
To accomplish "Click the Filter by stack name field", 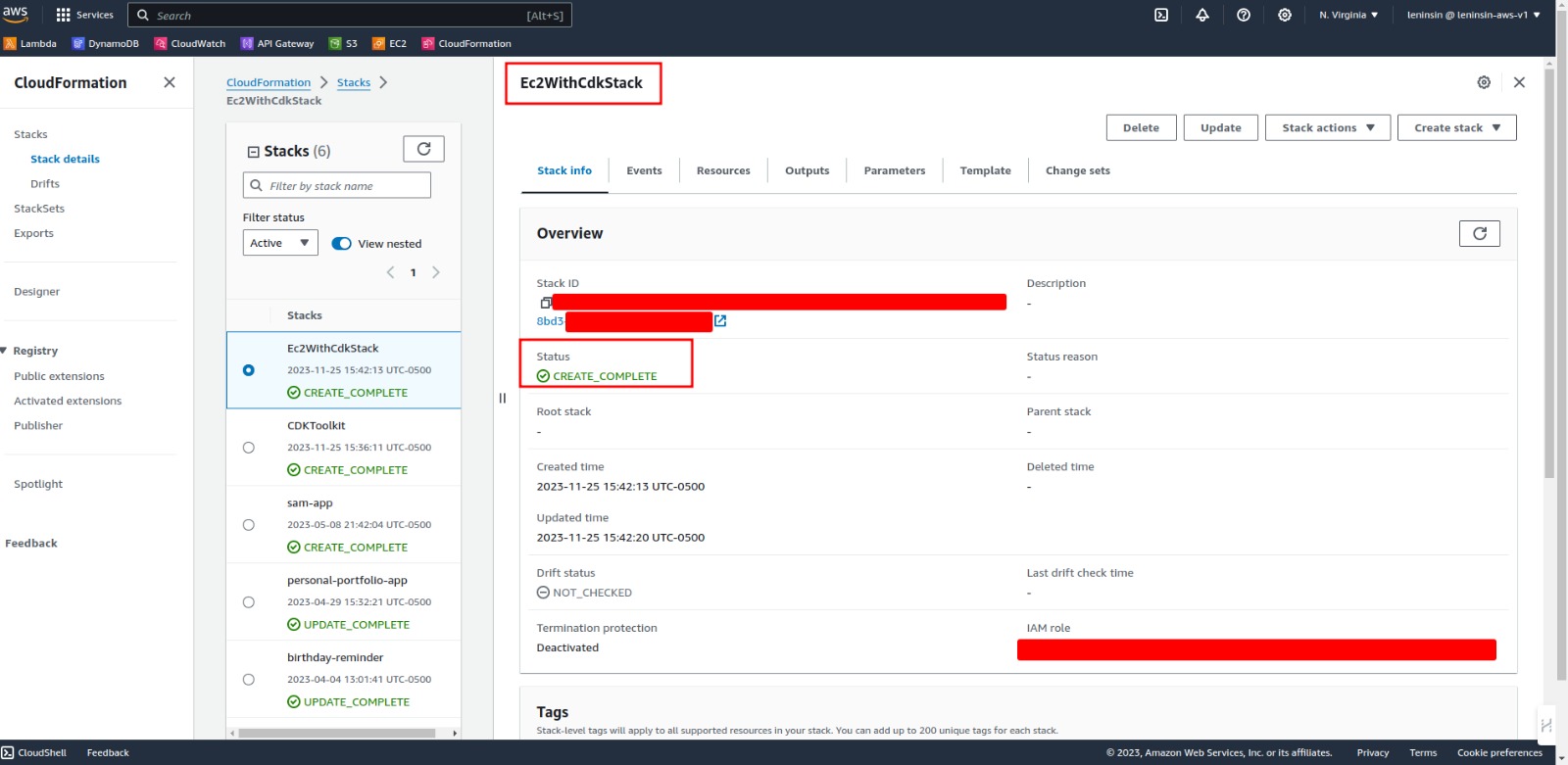I will point(337,186).
